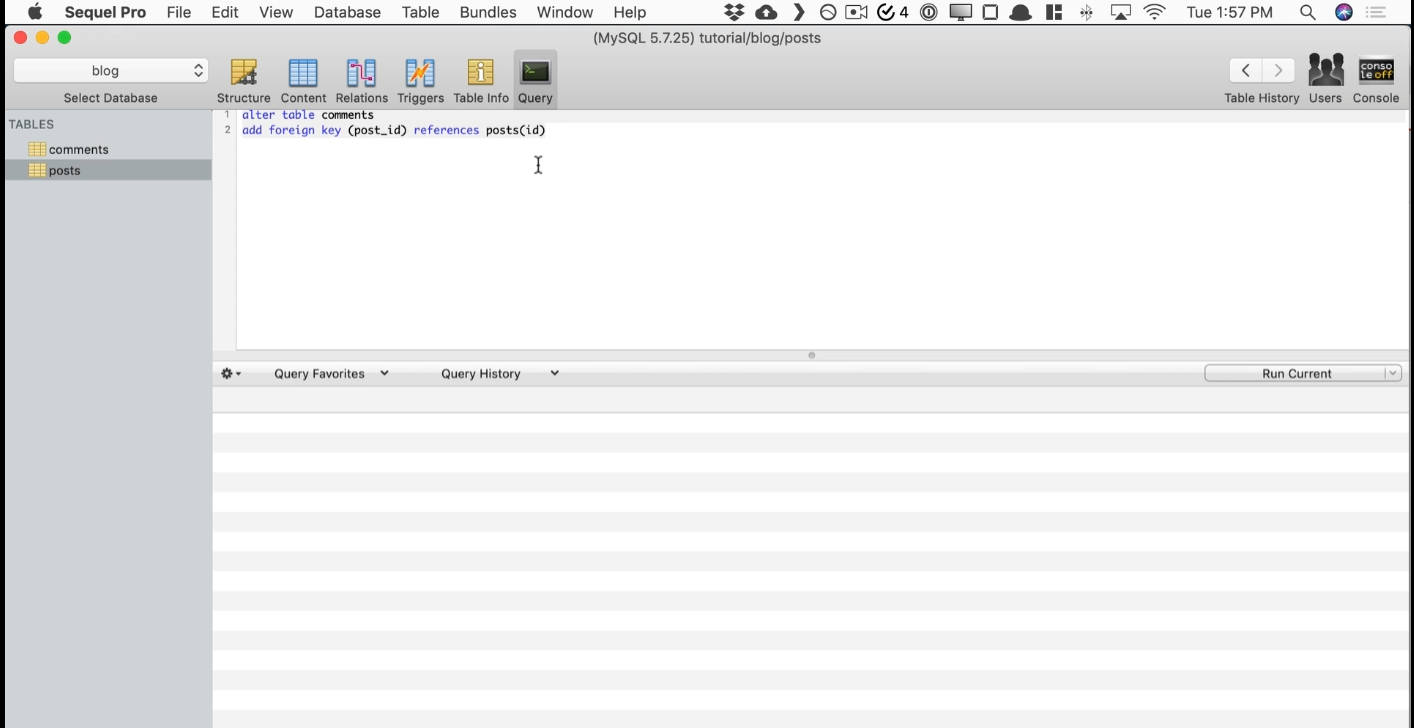Click the Dropbox menu bar icon

[x=735, y=12]
